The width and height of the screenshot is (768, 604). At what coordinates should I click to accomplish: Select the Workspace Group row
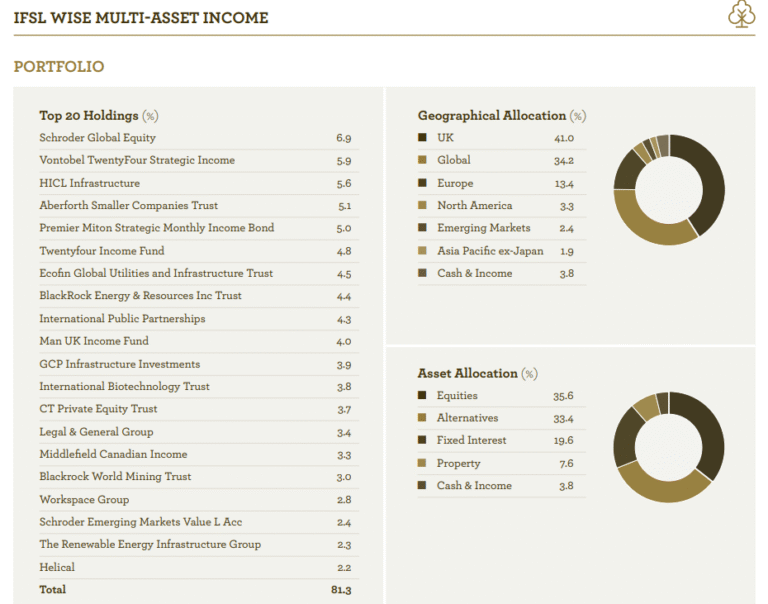coord(199,500)
